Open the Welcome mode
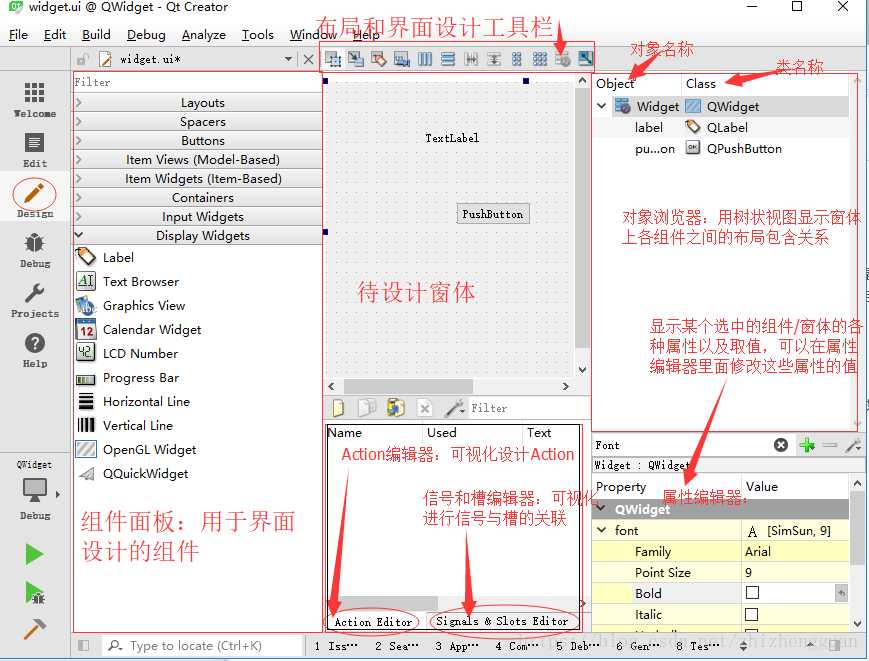This screenshot has height=661, width=869. point(34,99)
